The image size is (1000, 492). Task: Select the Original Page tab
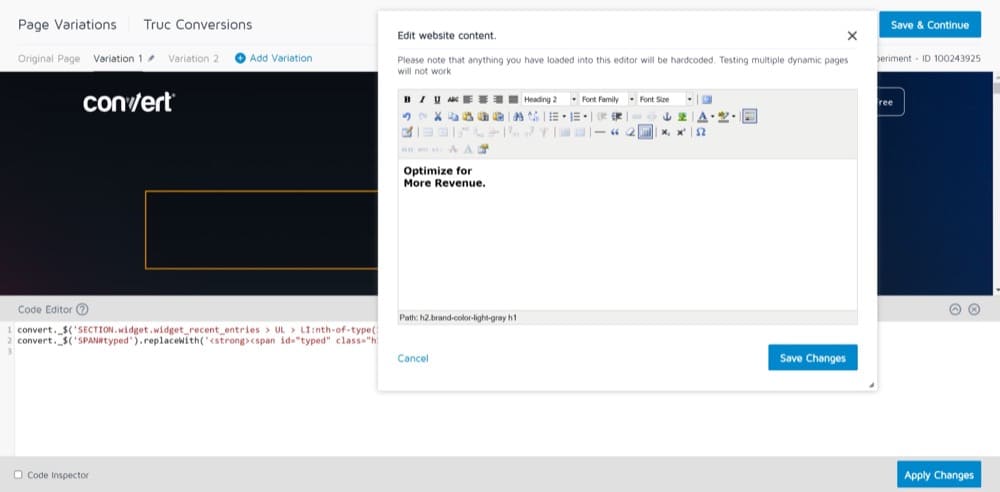click(x=49, y=58)
